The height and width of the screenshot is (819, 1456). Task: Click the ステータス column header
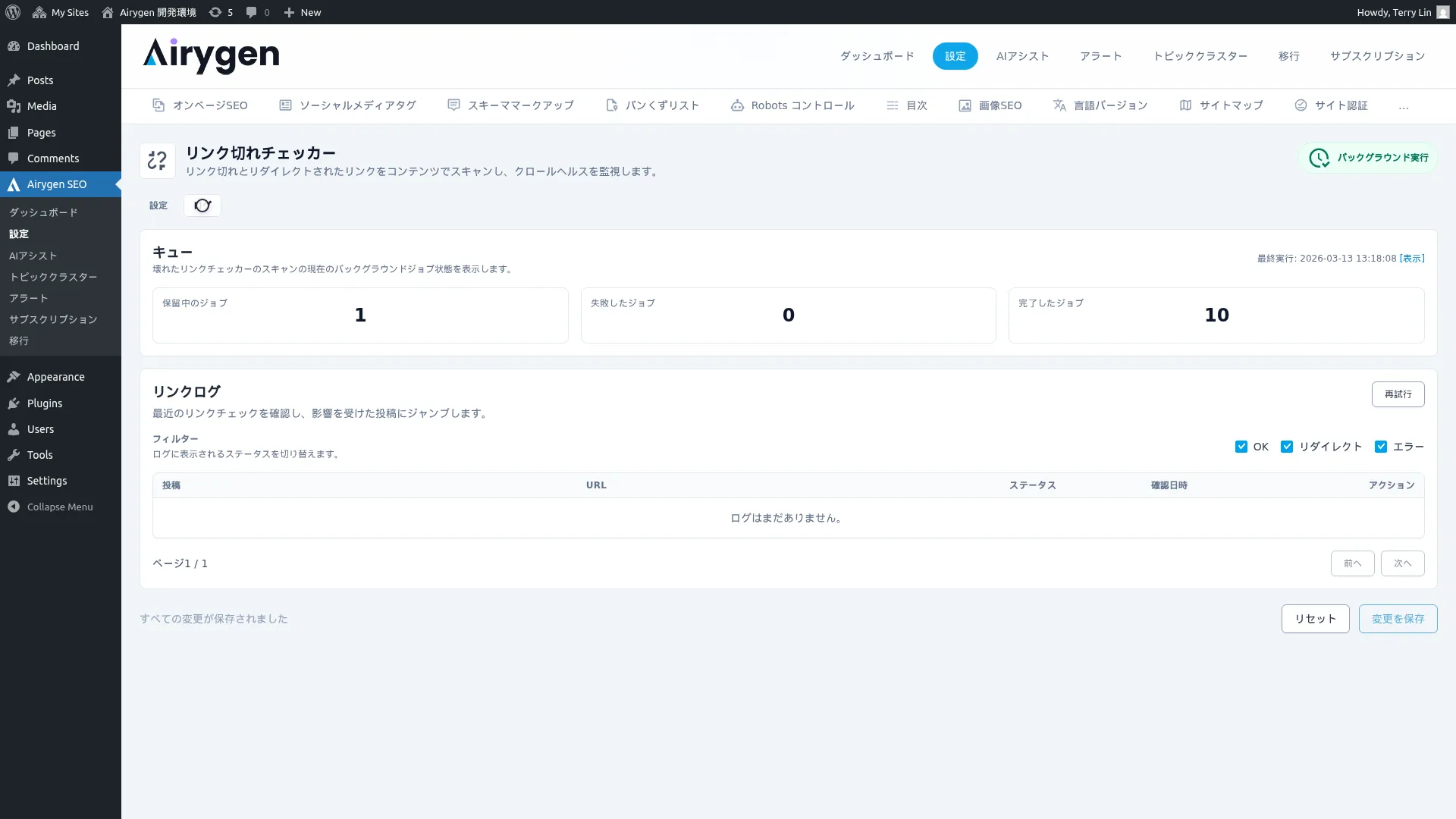click(x=1032, y=485)
